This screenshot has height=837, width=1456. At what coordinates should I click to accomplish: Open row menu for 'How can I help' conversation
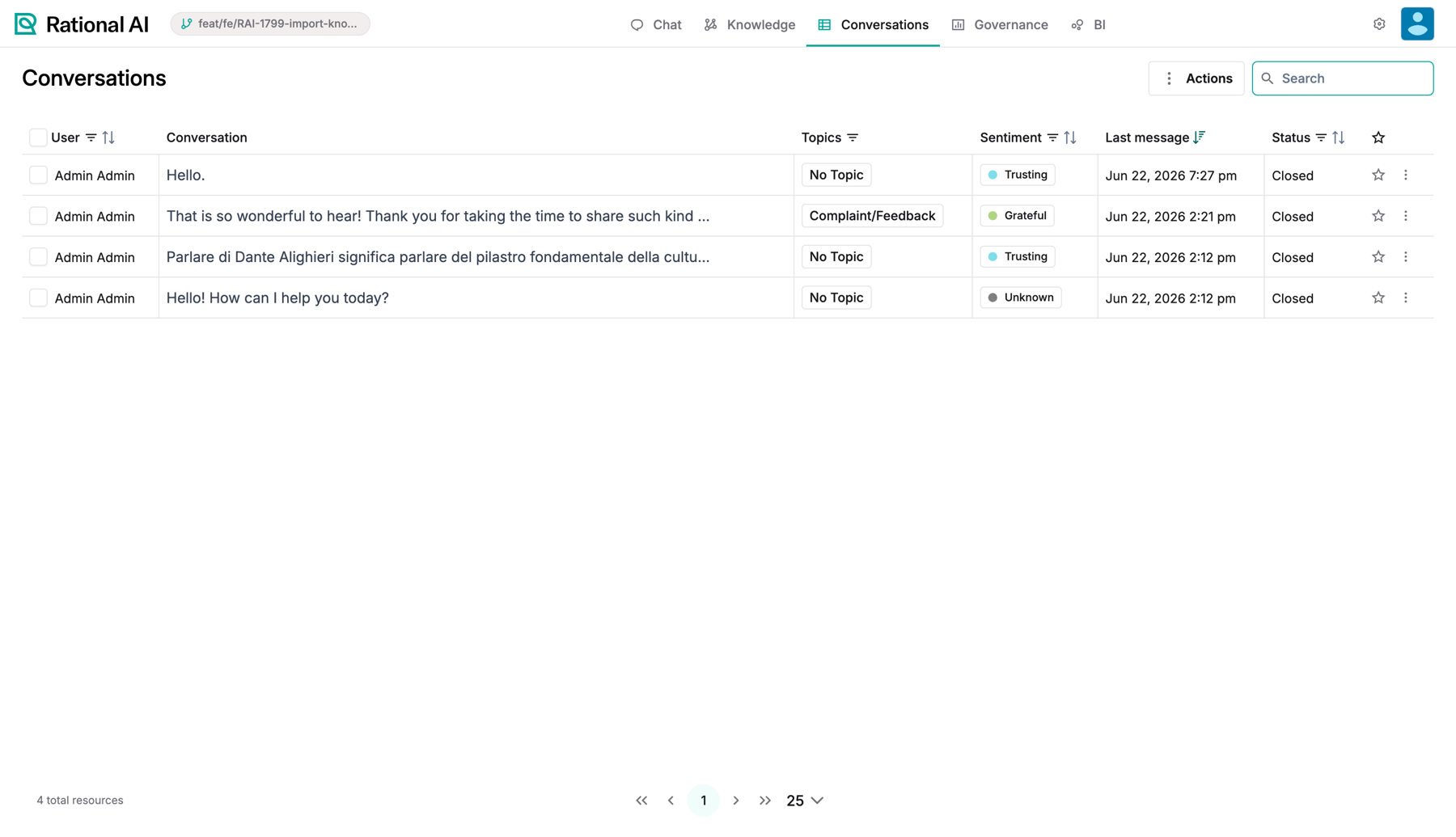(x=1406, y=298)
